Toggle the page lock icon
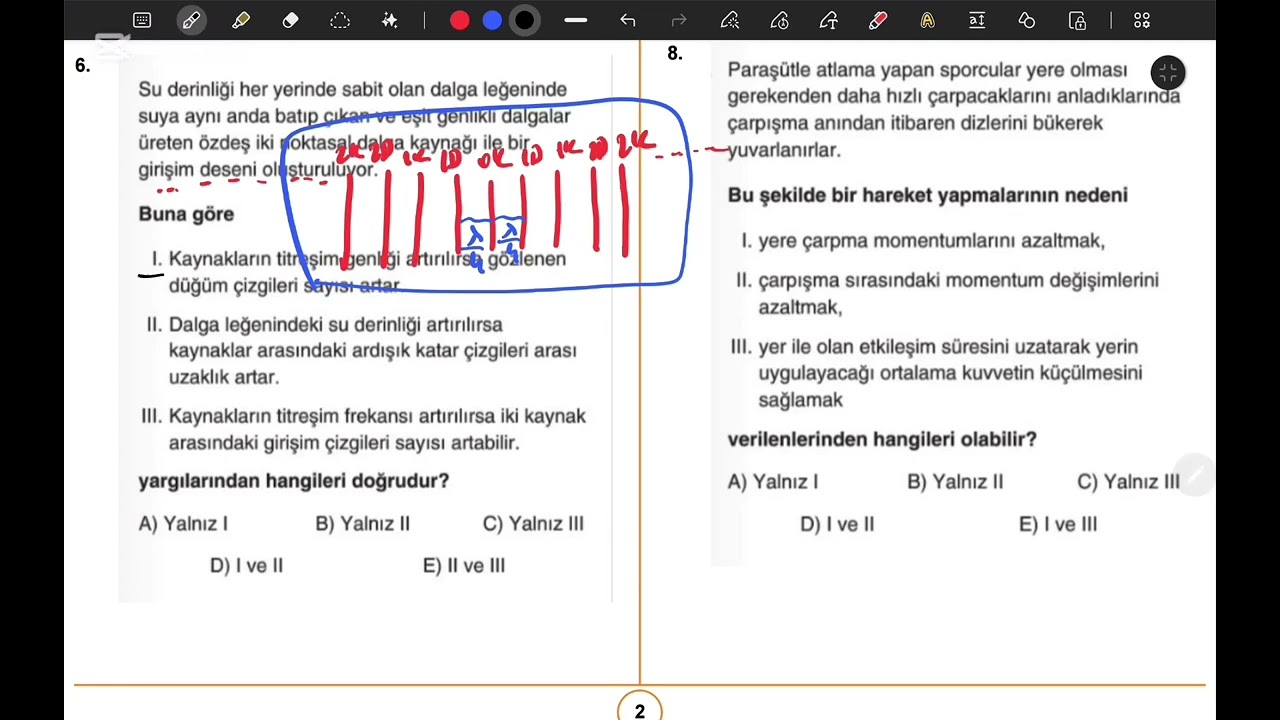 tap(1077, 20)
